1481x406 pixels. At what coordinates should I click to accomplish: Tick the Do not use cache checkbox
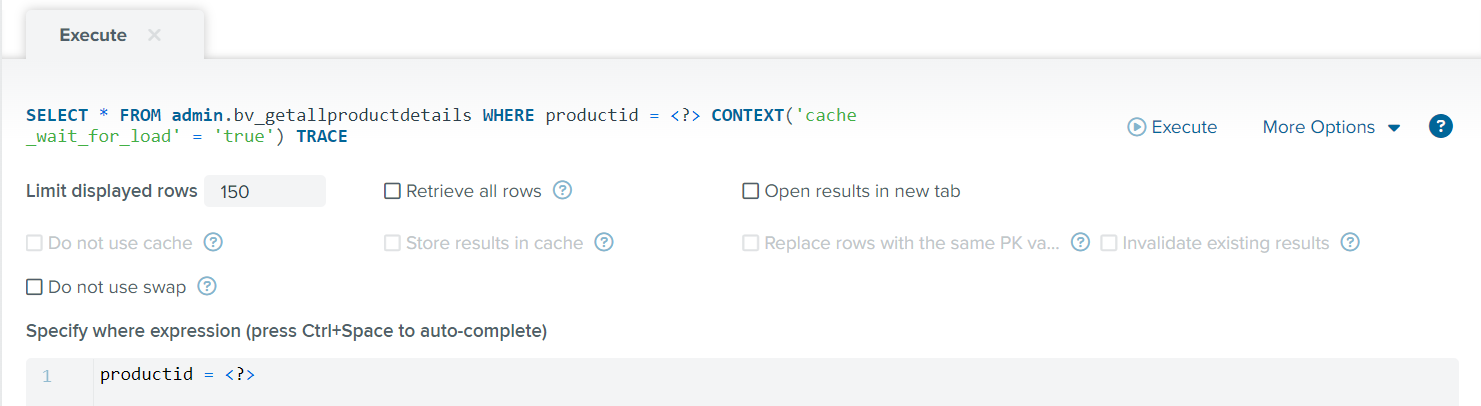point(34,243)
